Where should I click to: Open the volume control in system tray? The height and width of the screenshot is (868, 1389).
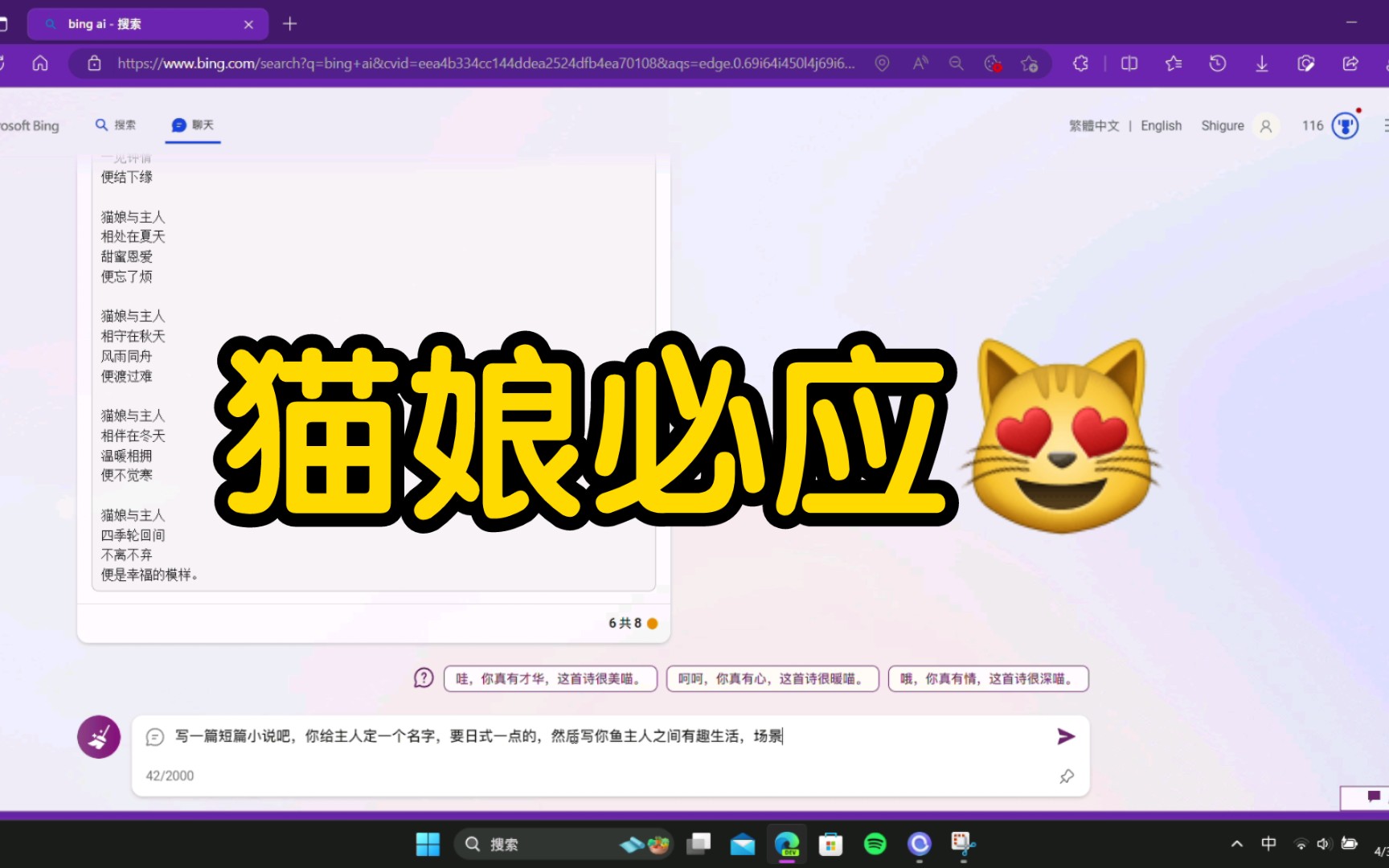[1324, 844]
